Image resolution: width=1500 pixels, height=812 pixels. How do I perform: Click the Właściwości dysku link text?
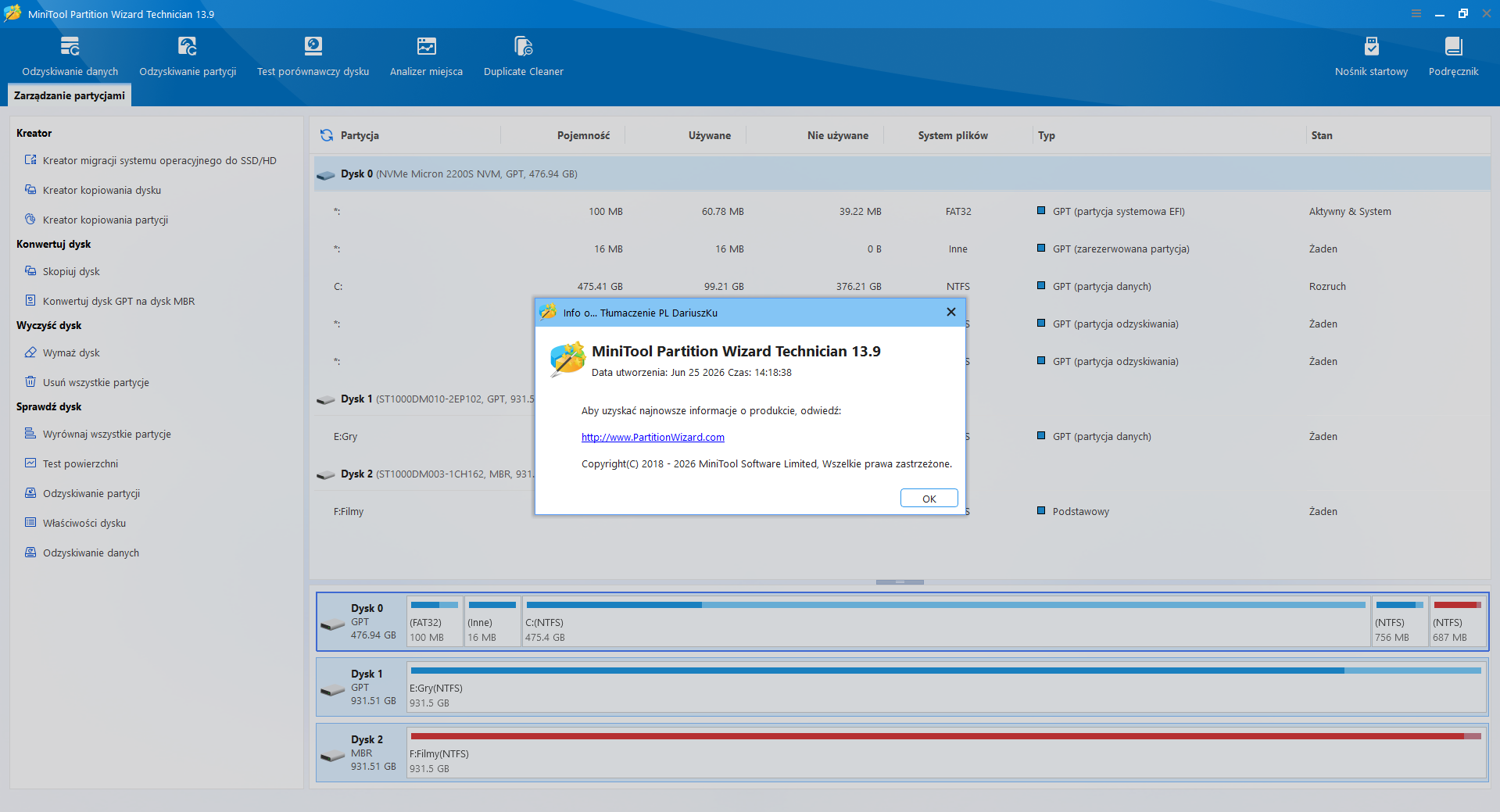[x=84, y=523]
